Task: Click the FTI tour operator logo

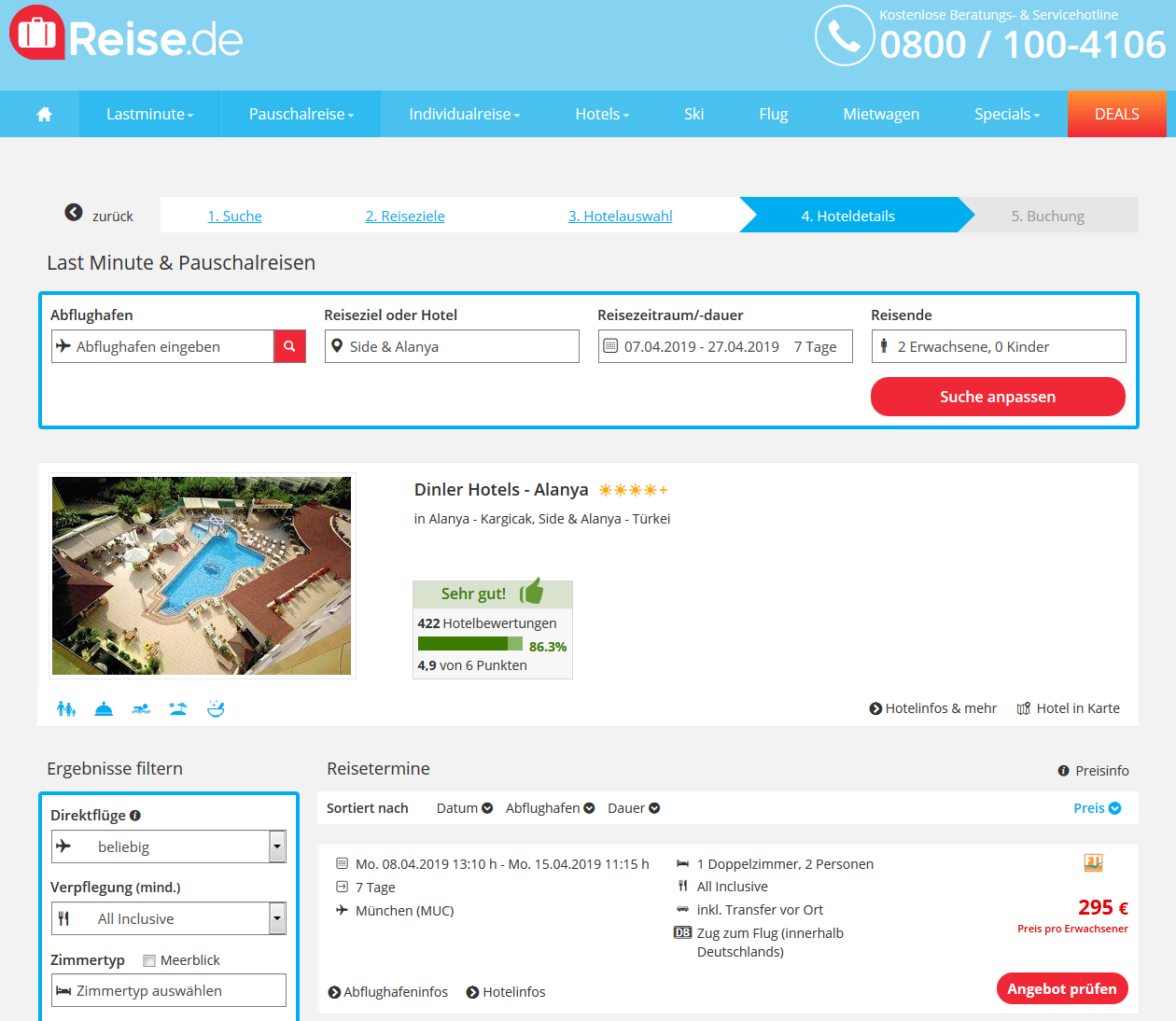Action: pos(1093,863)
